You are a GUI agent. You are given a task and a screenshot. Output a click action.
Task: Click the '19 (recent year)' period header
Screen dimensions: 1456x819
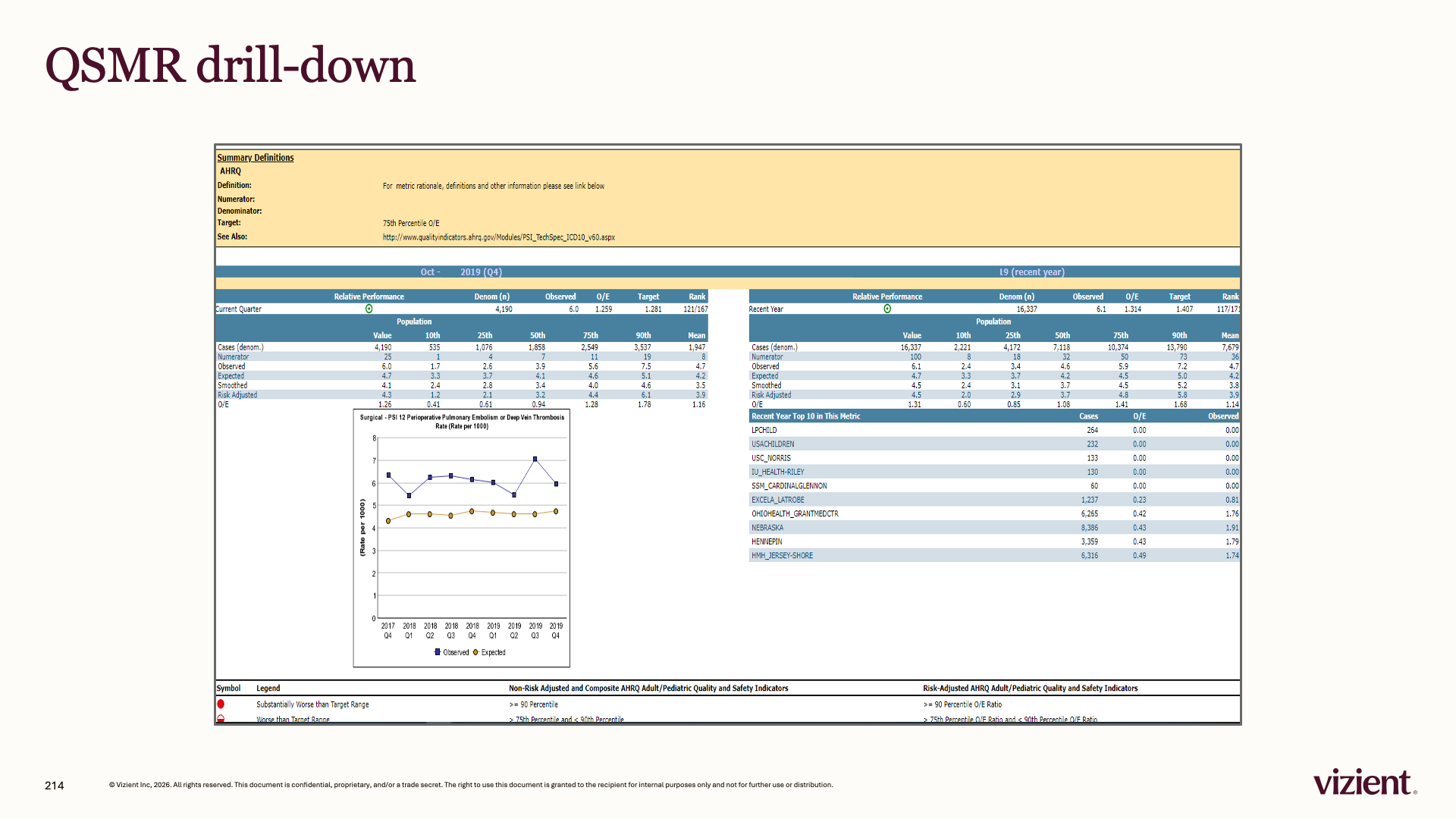[1031, 272]
